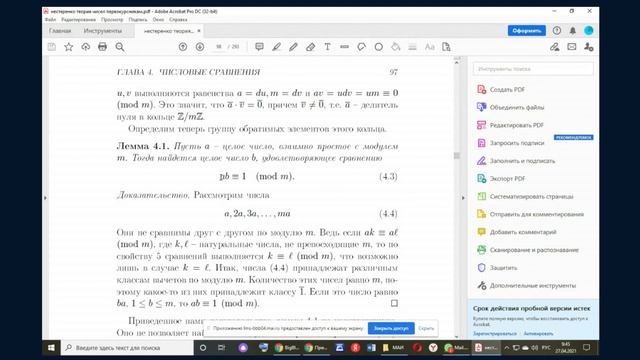Open the Сканирование и распознавание tool
Screen dimensions: 640x360
point(528,250)
